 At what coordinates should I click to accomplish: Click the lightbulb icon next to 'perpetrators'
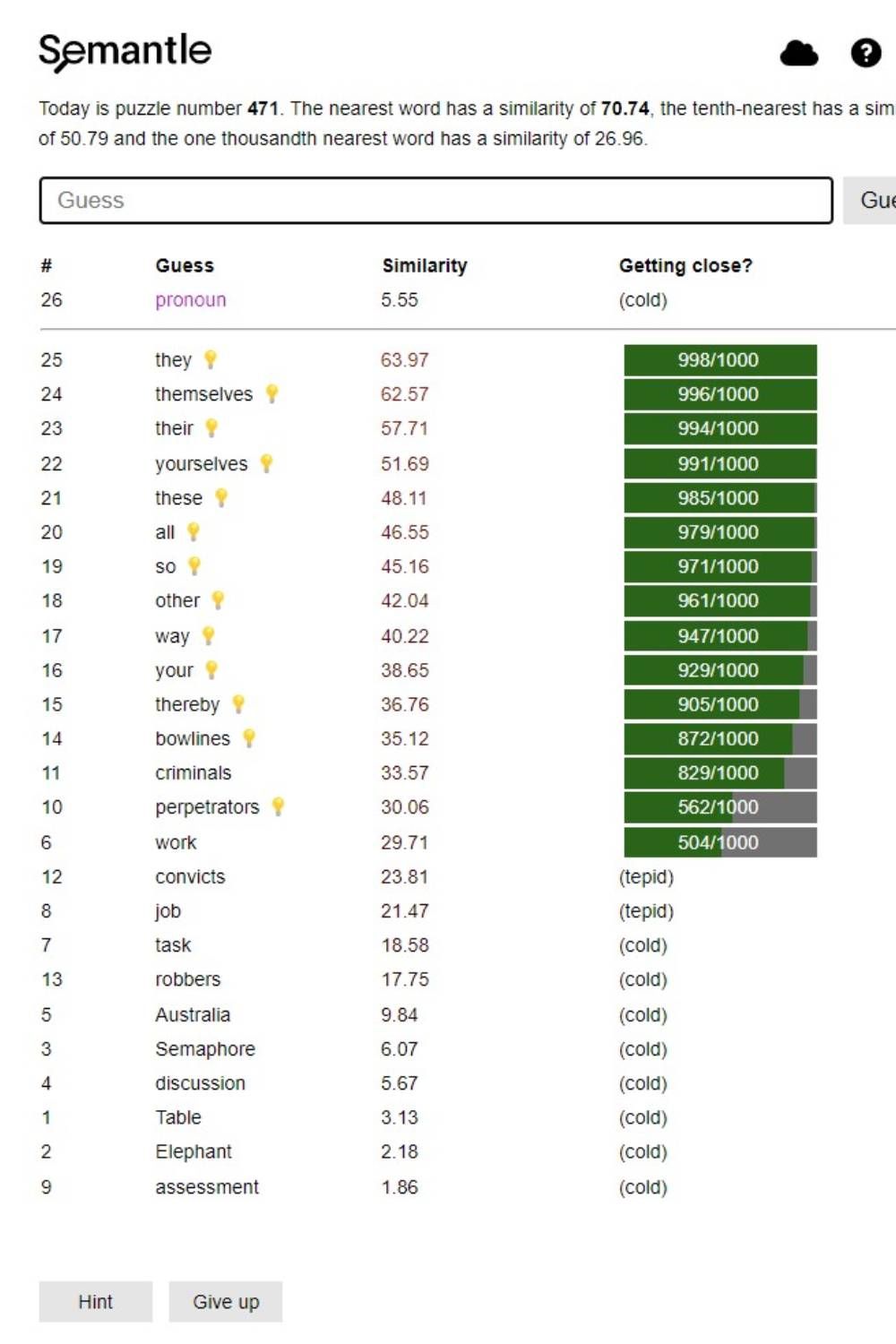279,806
